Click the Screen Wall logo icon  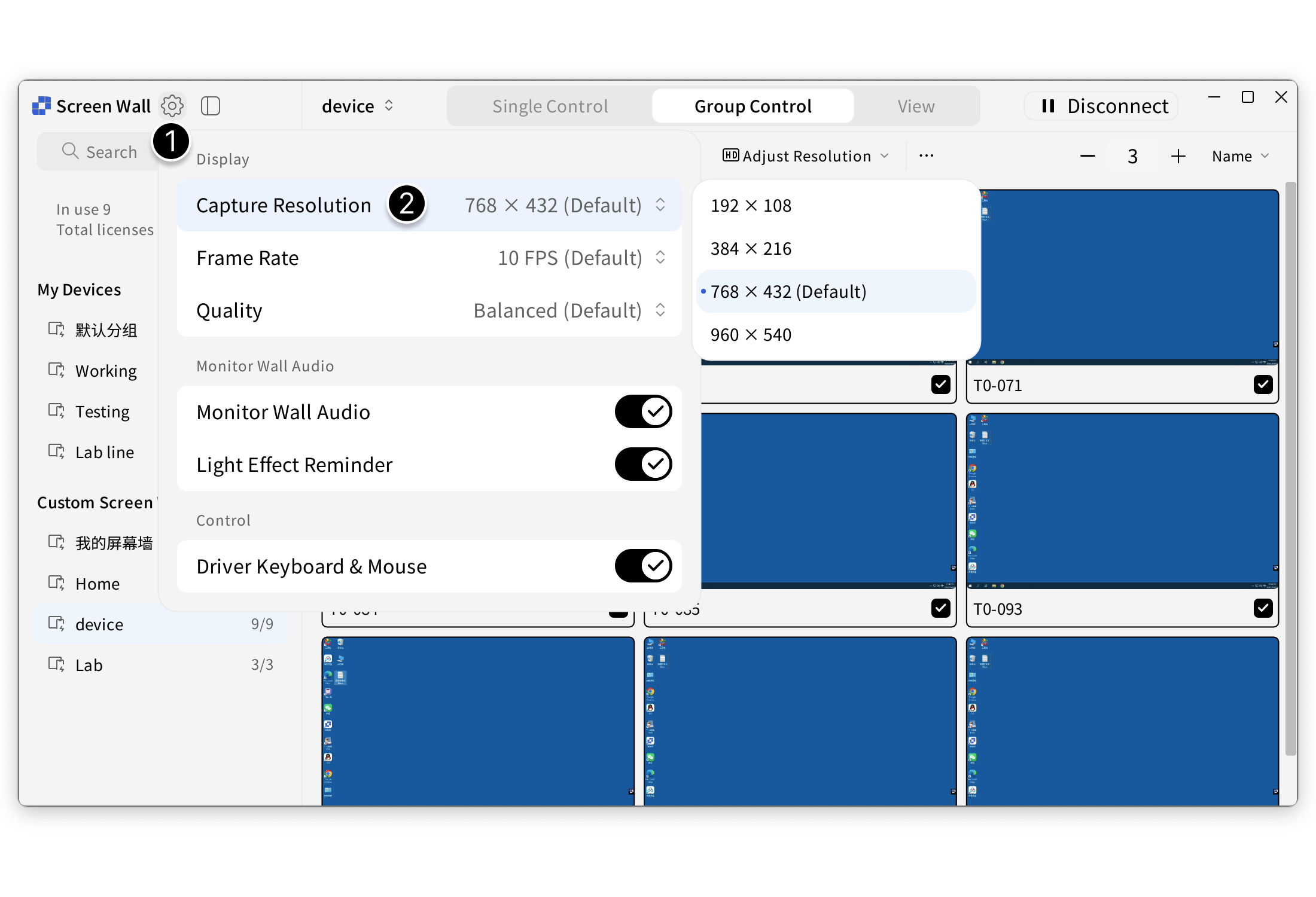(41, 106)
